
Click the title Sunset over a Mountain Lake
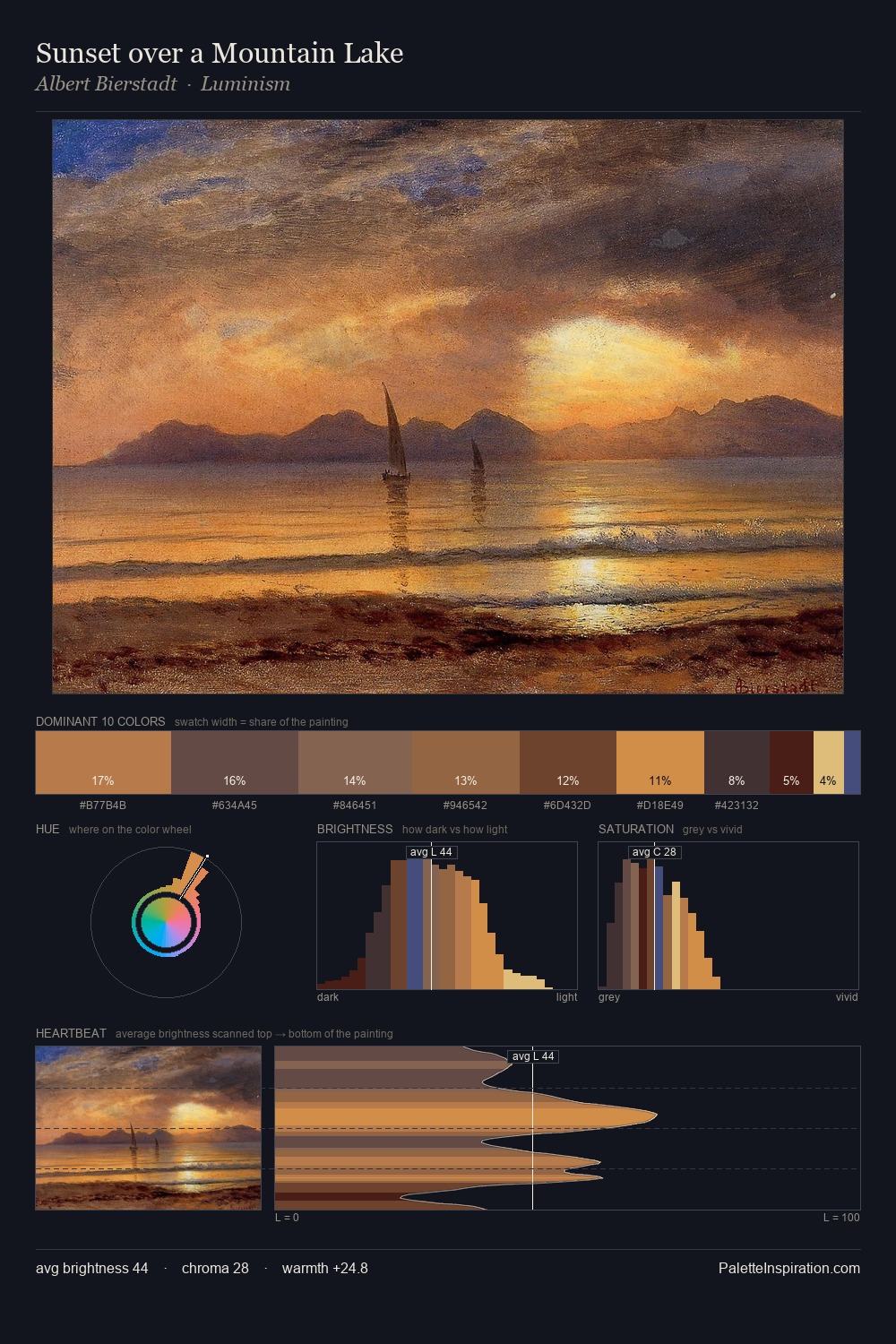pos(220,54)
